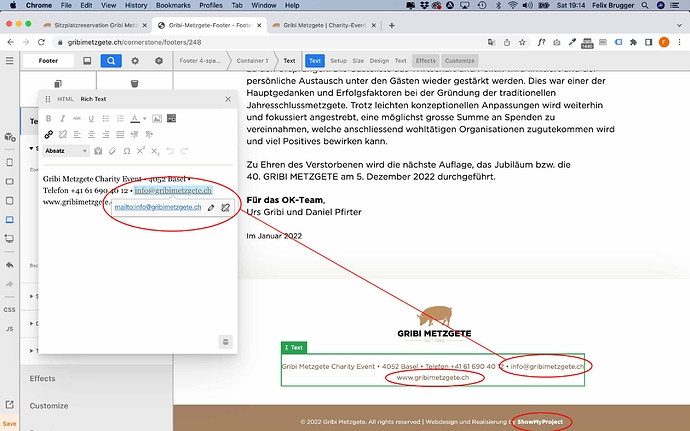The width and height of the screenshot is (690, 431).
Task: Click the undo arrow in the left rail
Action: [x=10, y=265]
